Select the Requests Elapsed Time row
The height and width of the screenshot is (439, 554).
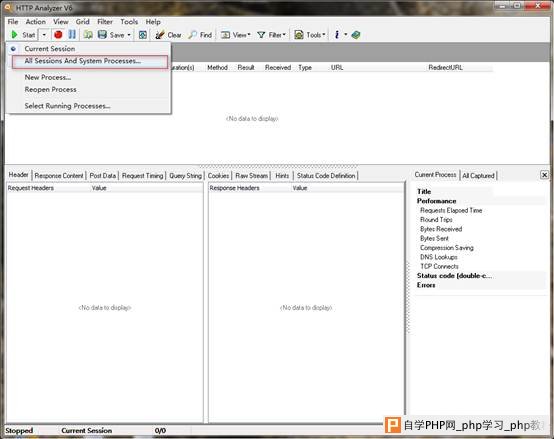coord(451,210)
